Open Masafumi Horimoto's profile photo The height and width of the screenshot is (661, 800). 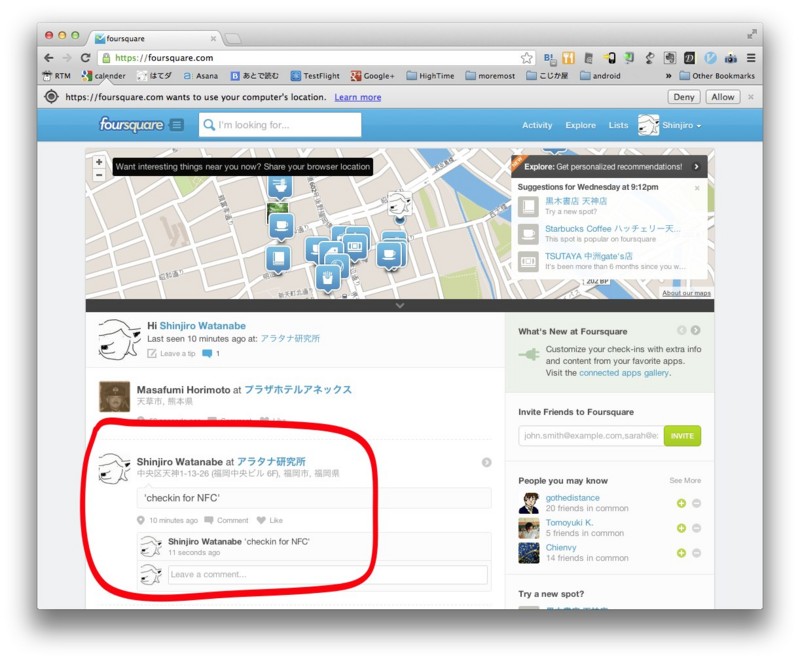[x=114, y=396]
